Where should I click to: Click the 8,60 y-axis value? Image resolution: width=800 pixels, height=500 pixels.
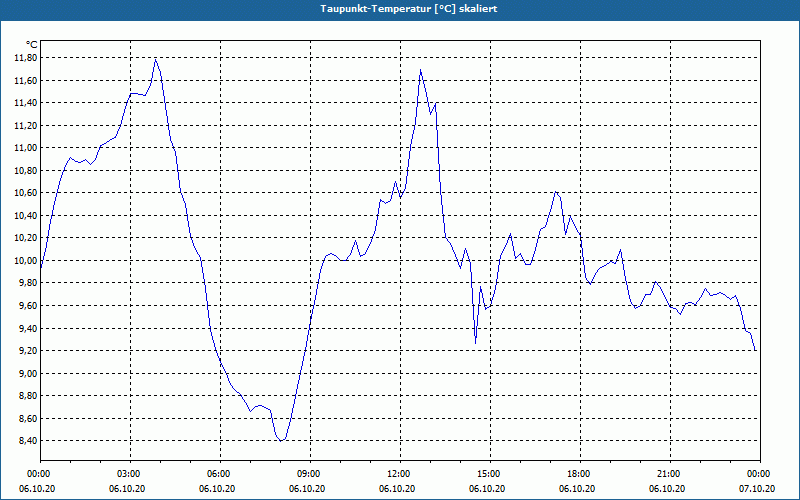click(x=28, y=418)
